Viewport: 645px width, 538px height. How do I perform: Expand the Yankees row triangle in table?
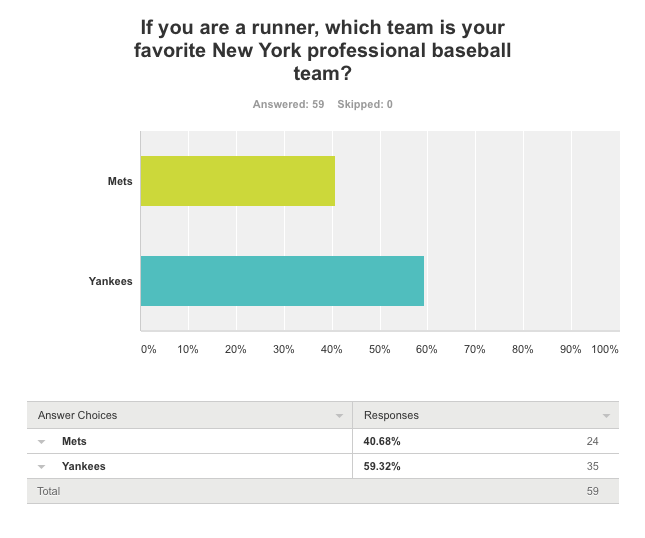42,466
